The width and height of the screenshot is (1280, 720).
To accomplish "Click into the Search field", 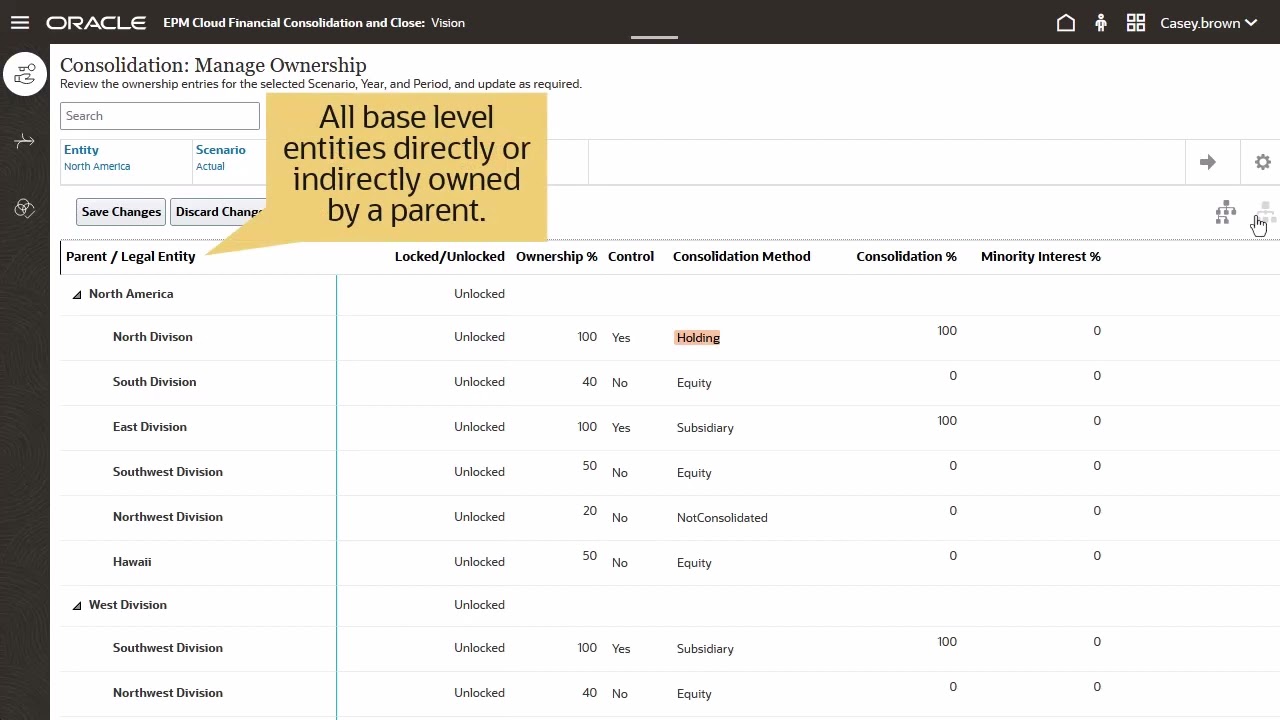I will [160, 116].
